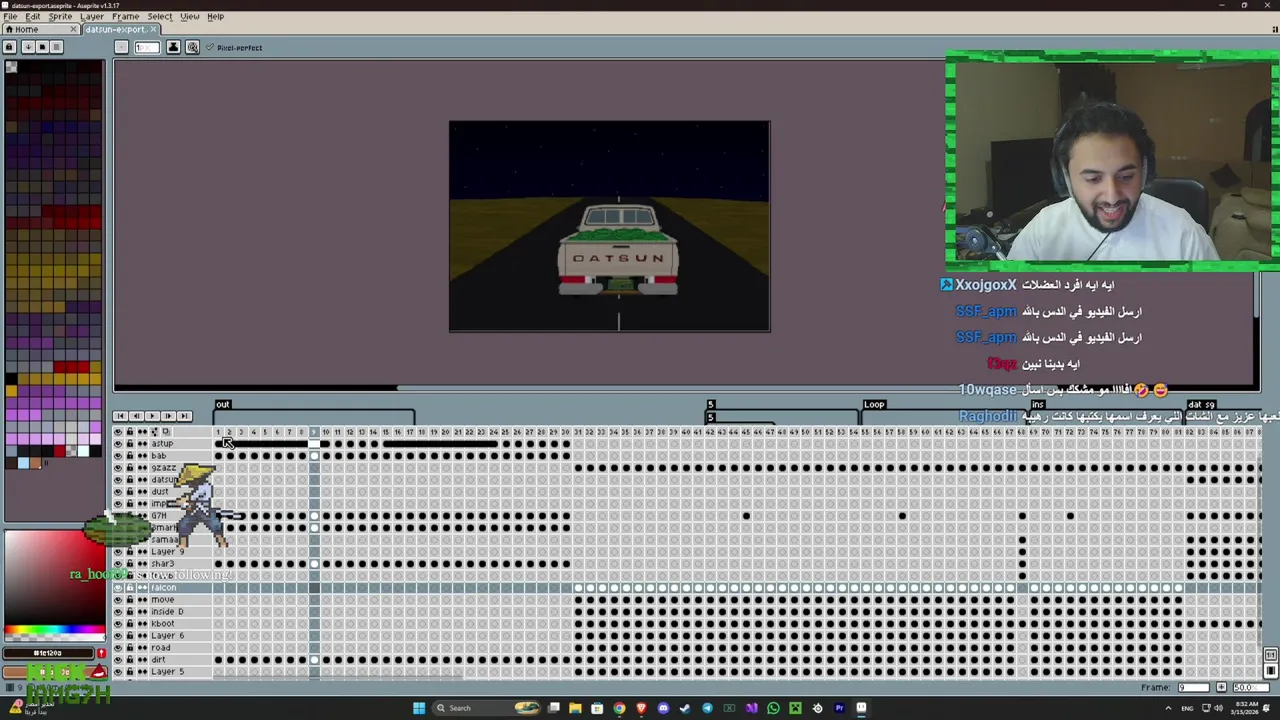Pick a shade in red color picker area
Screen dimensions: 1280x720
pyautogui.click(x=55, y=576)
